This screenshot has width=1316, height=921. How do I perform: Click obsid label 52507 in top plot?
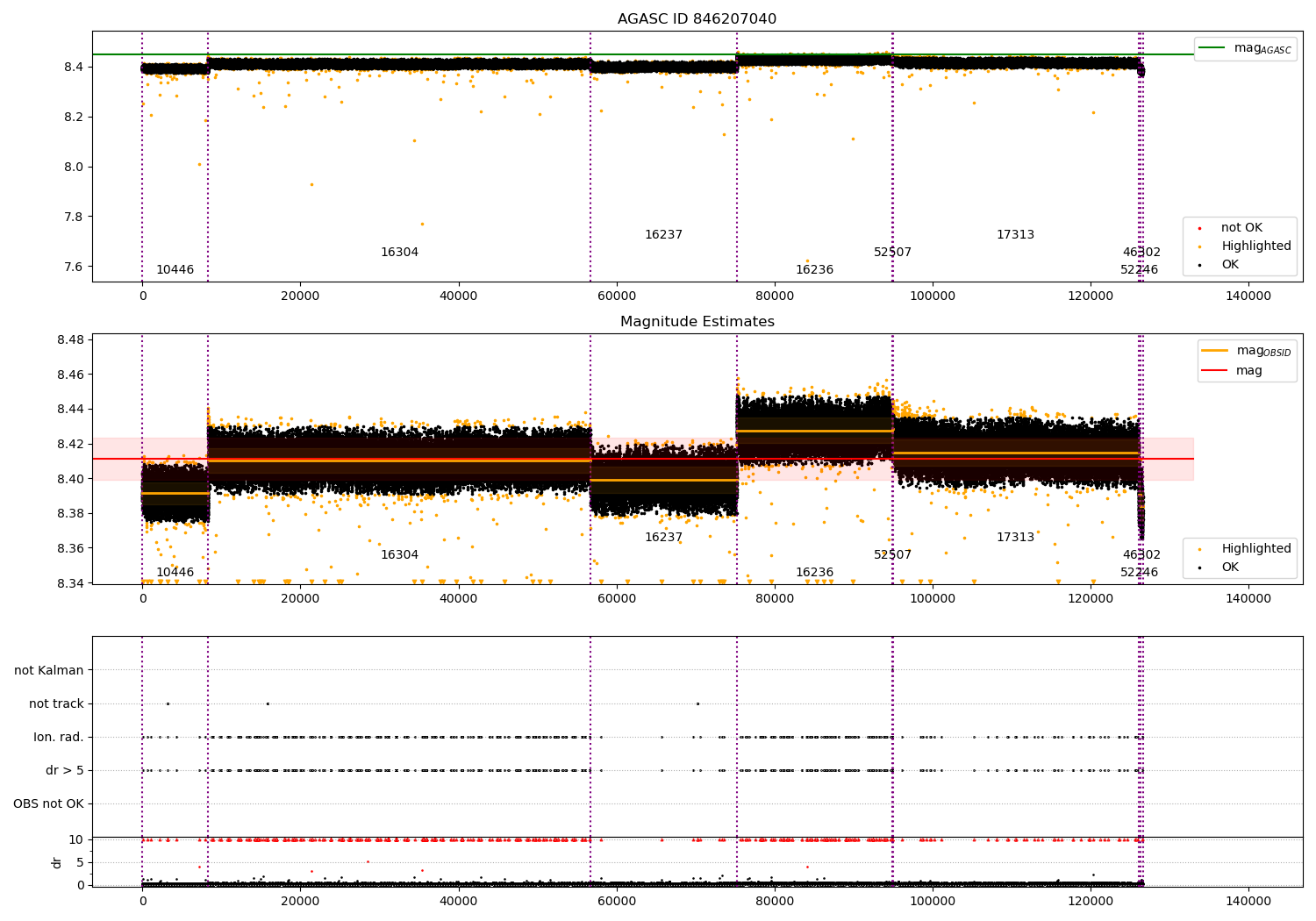[892, 253]
